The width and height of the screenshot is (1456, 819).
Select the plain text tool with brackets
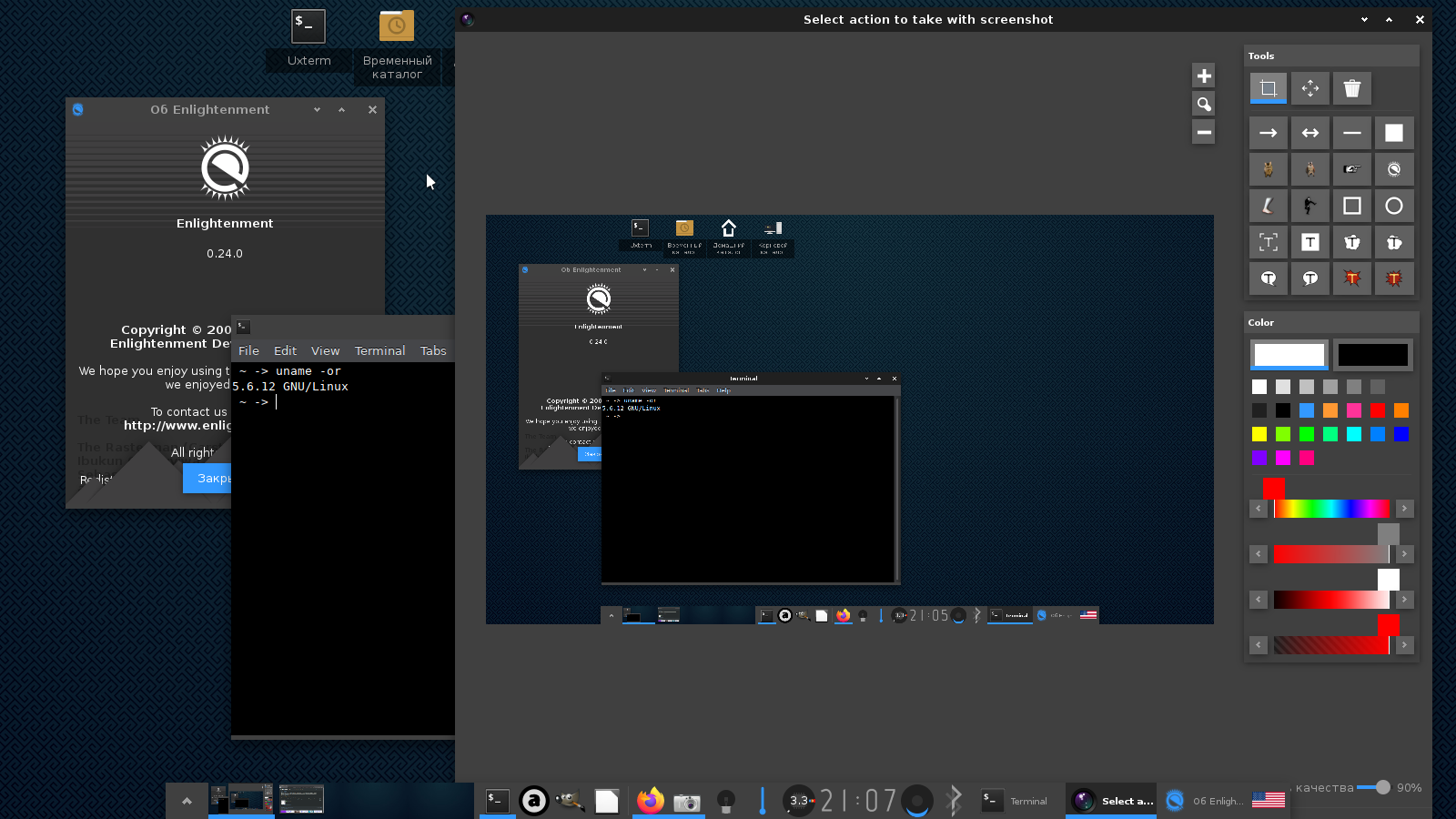coord(1268,242)
